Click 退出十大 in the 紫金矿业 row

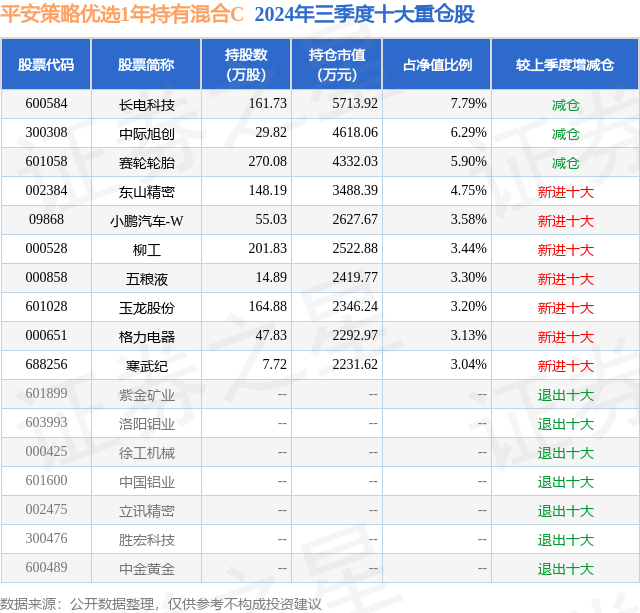(x=565, y=395)
